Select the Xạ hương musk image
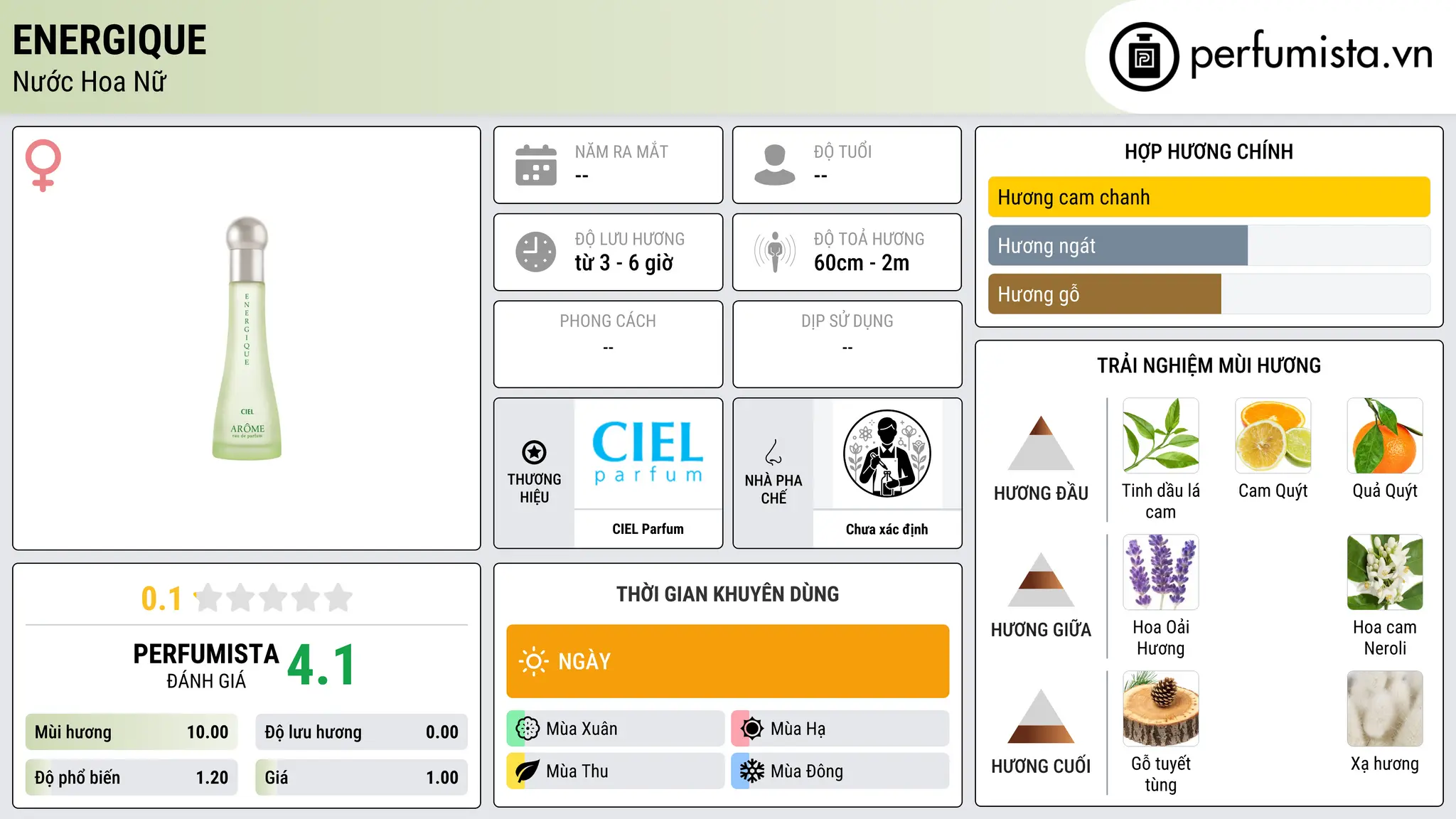 (1385, 709)
